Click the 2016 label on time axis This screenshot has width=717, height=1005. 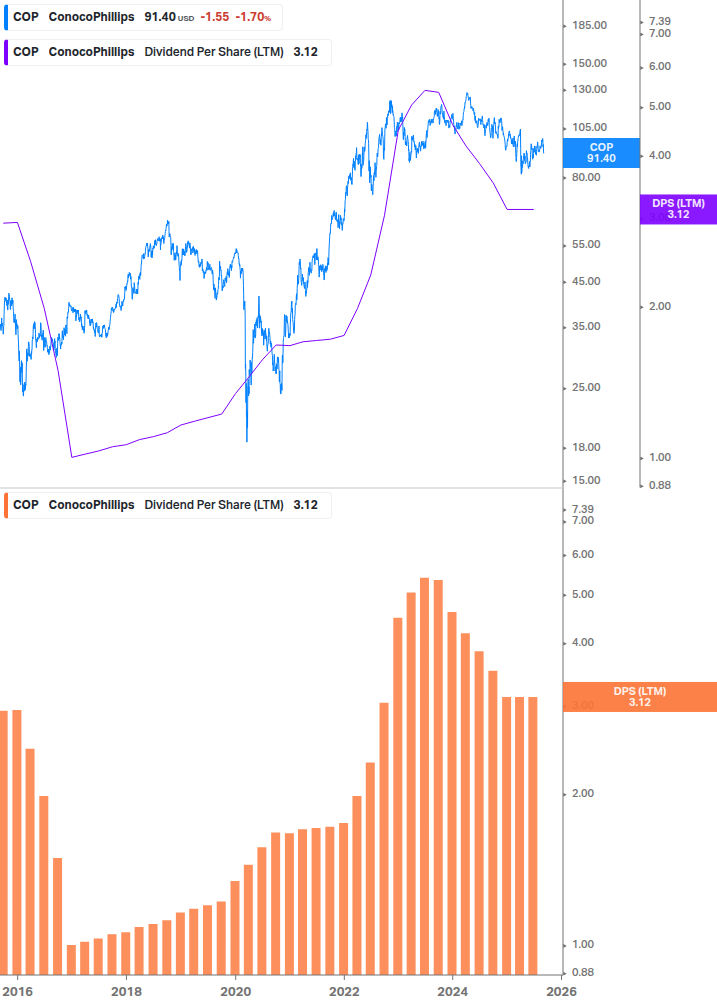[17, 992]
